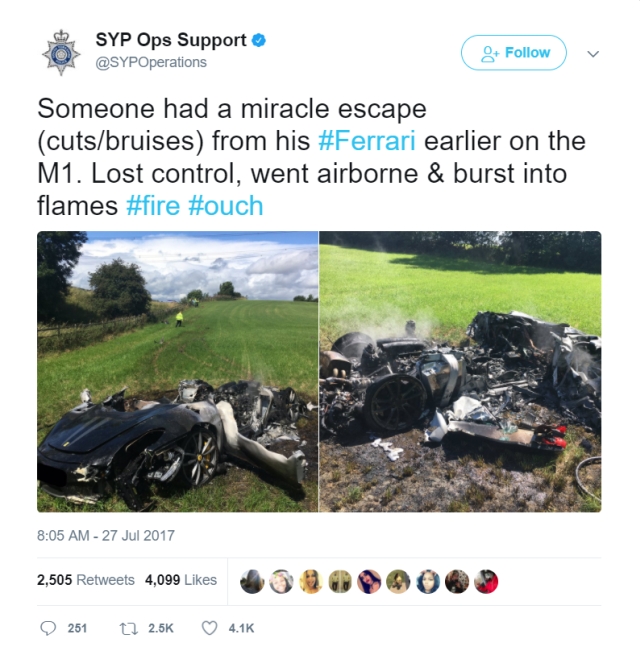This screenshot has height=655, width=640.
Task: Click the blue verified badge
Action: click(x=259, y=41)
